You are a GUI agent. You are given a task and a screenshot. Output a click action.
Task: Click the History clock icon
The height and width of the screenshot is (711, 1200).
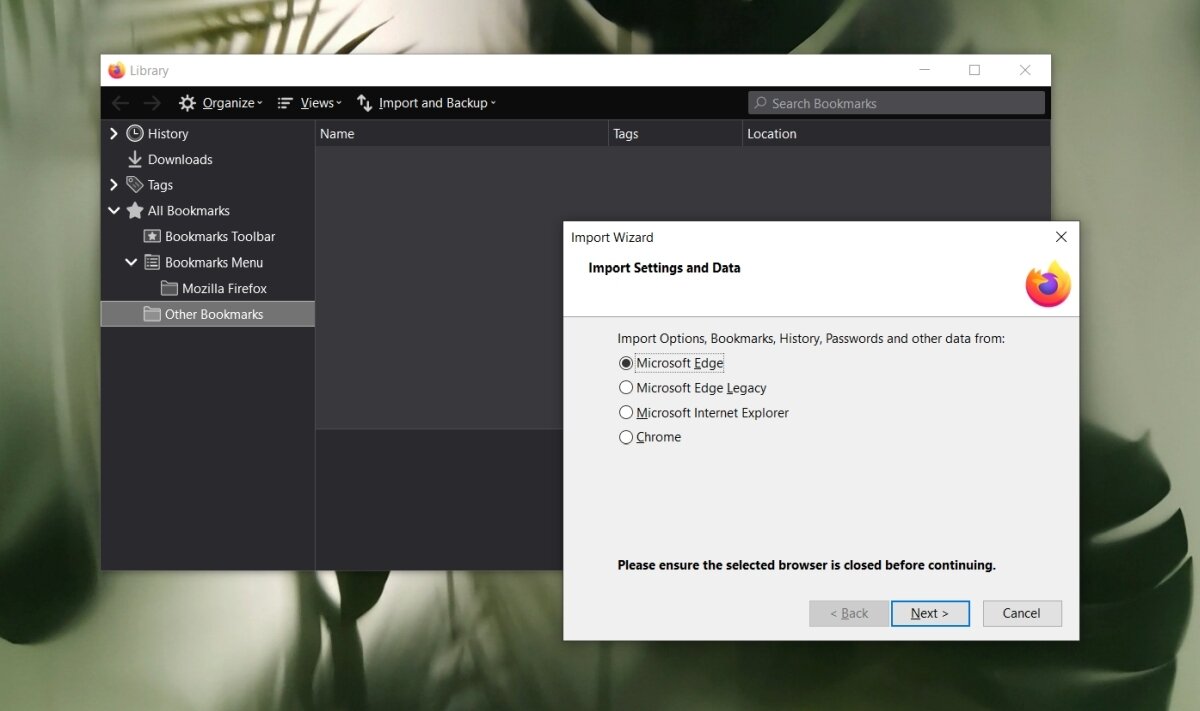(135, 133)
